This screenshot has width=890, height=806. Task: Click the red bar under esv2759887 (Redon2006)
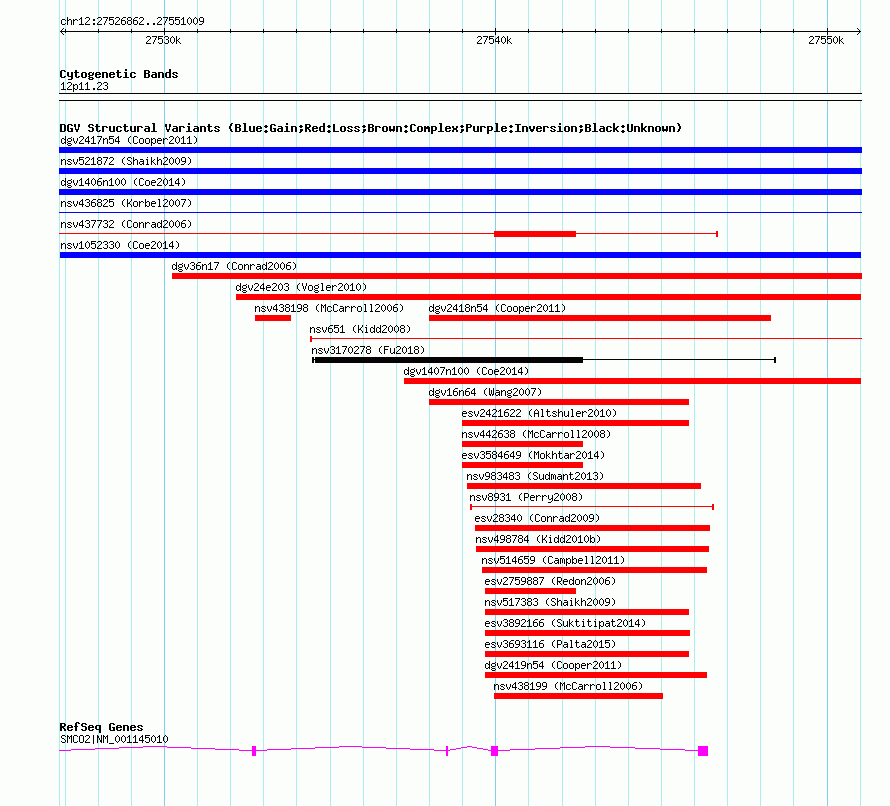point(530,591)
